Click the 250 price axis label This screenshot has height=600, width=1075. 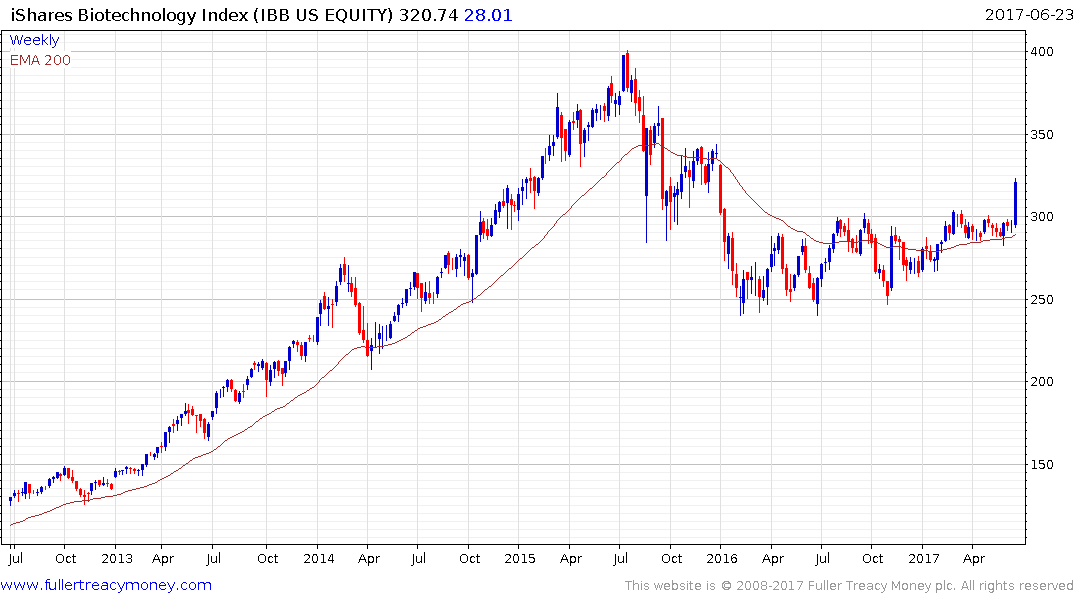pyautogui.click(x=1042, y=300)
